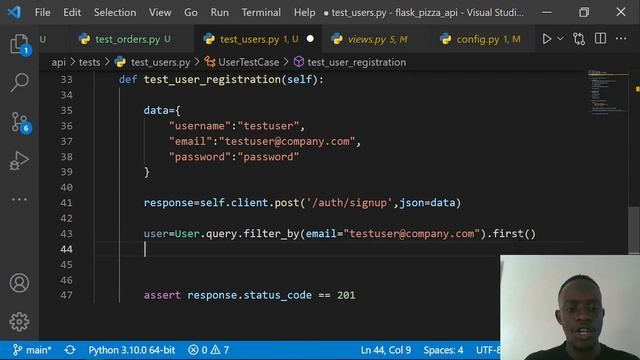Synchronize changes icon in status bar
The height and width of the screenshot is (360, 640).
click(70, 350)
